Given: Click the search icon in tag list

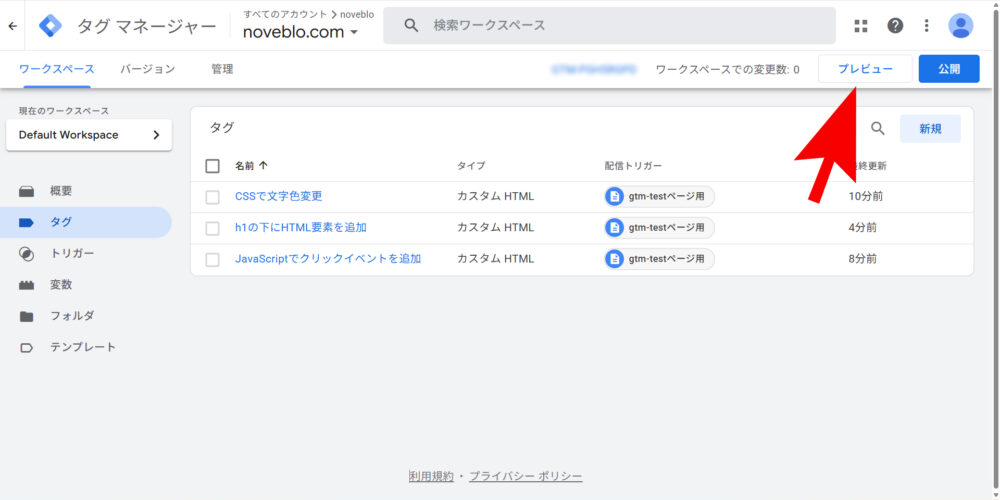Looking at the screenshot, I should pos(878,128).
